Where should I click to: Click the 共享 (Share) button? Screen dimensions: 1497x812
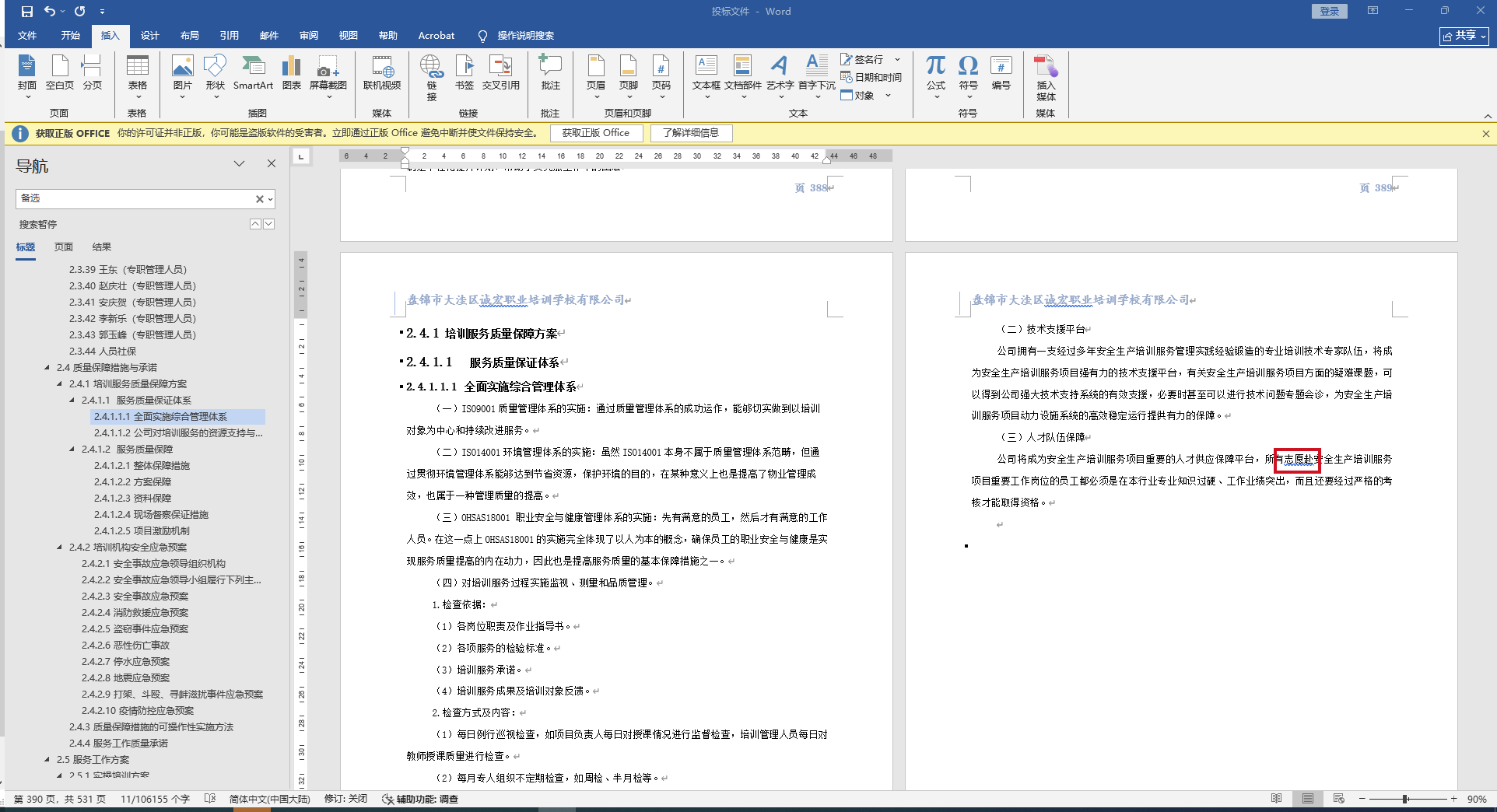pyautogui.click(x=1464, y=36)
